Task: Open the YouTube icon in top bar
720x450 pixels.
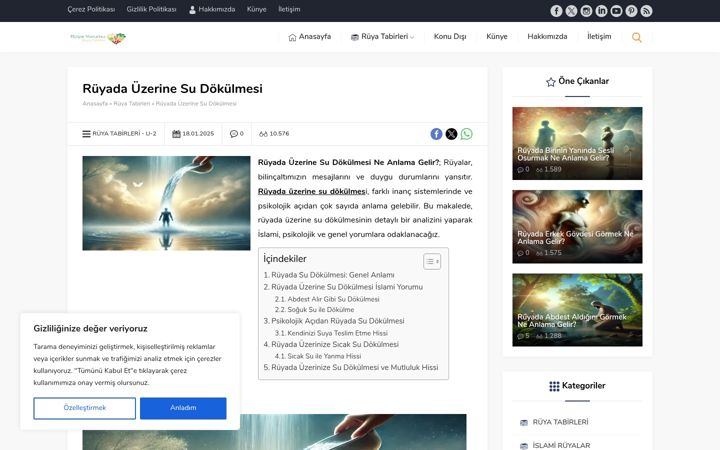Action: coord(616,11)
